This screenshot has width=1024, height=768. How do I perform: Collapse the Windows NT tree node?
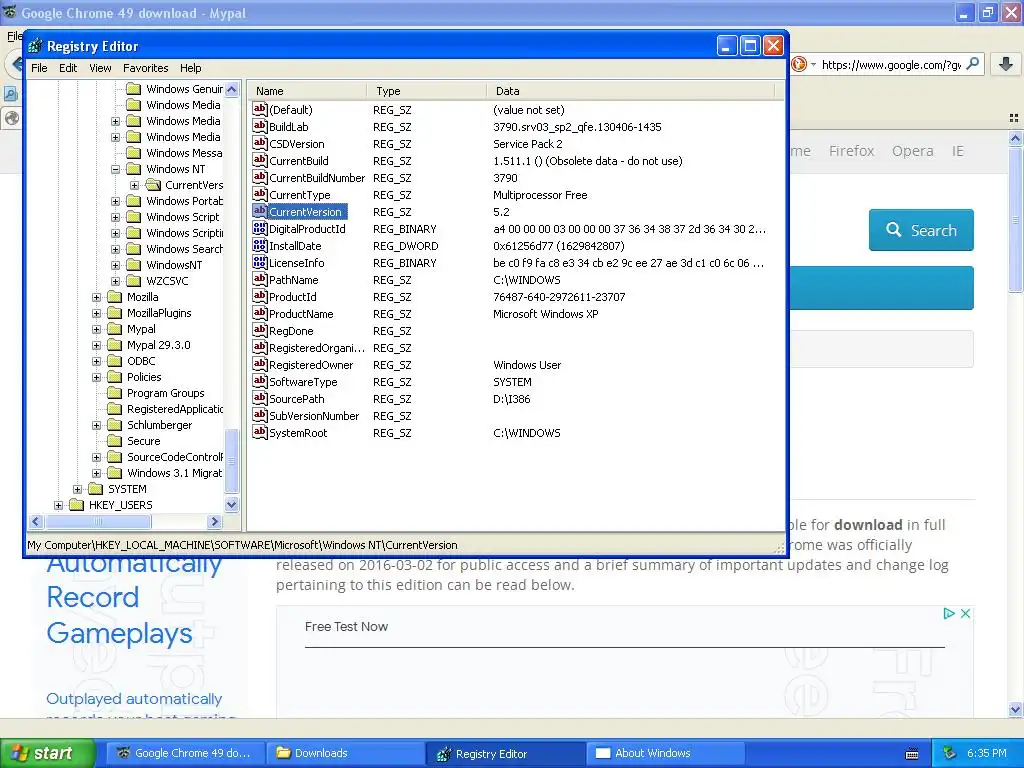pos(116,169)
